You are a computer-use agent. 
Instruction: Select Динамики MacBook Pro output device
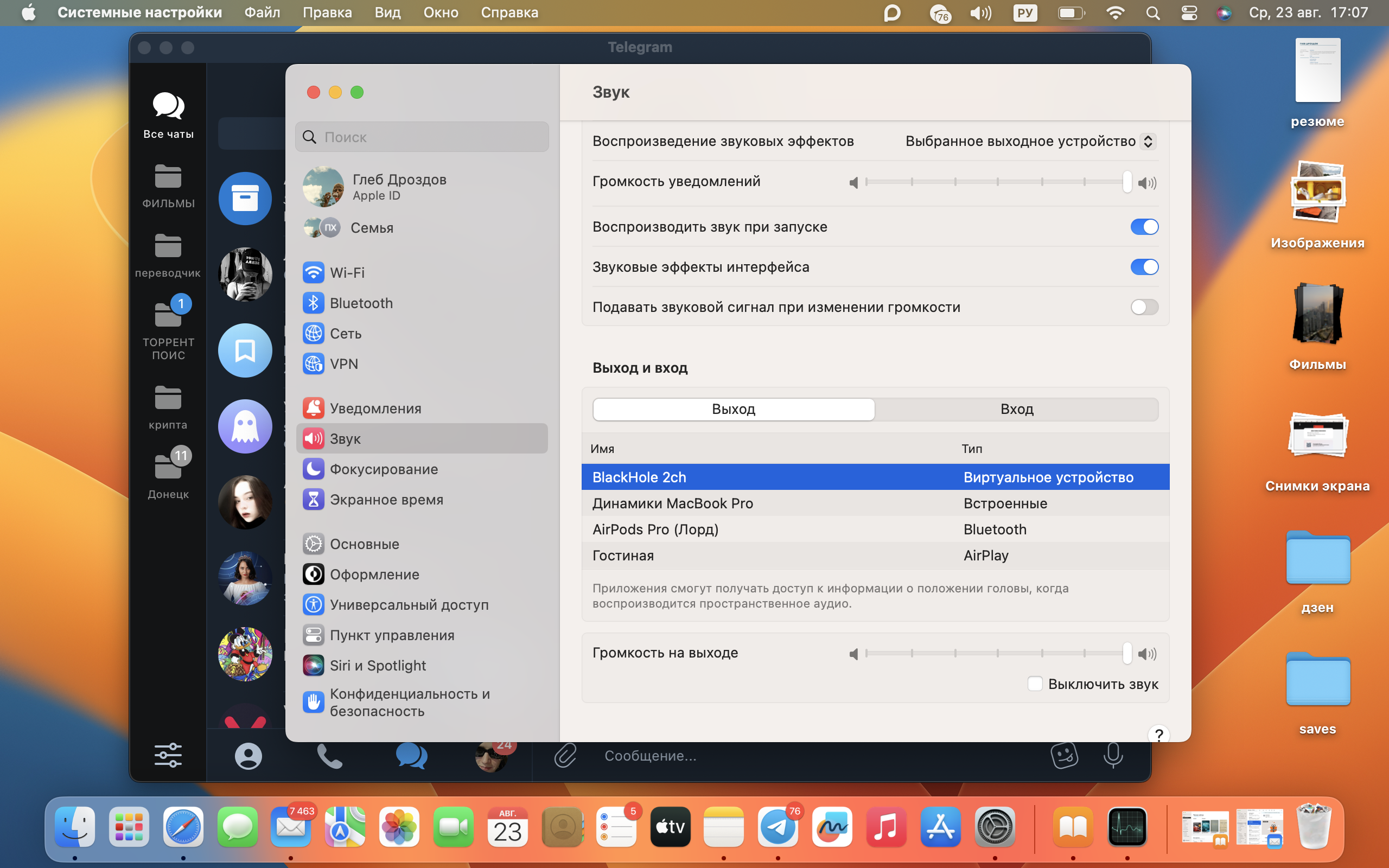pyautogui.click(x=673, y=503)
